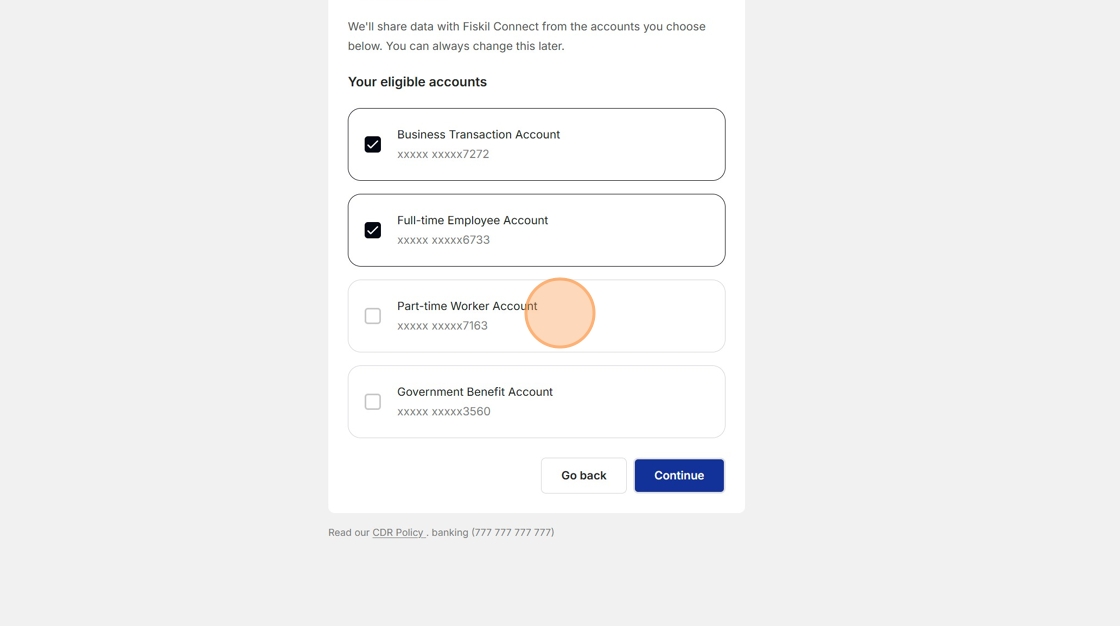The height and width of the screenshot is (626, 1120).
Task: Click the "Your eligible accounts" heading
Action: 417,82
